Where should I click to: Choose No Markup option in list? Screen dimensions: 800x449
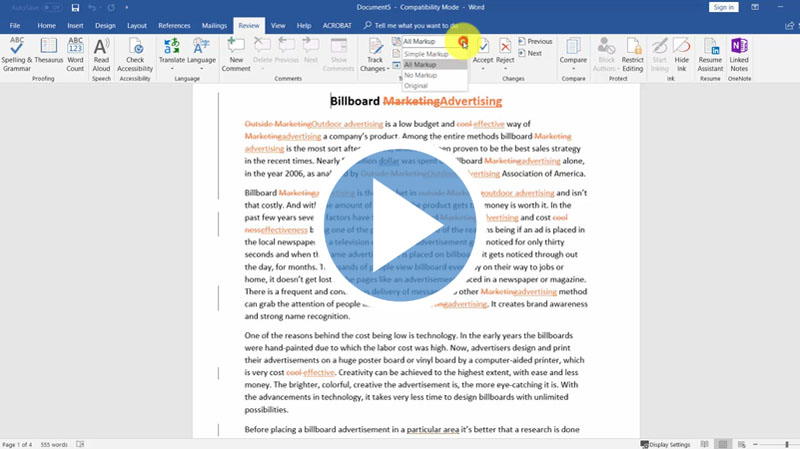point(419,75)
